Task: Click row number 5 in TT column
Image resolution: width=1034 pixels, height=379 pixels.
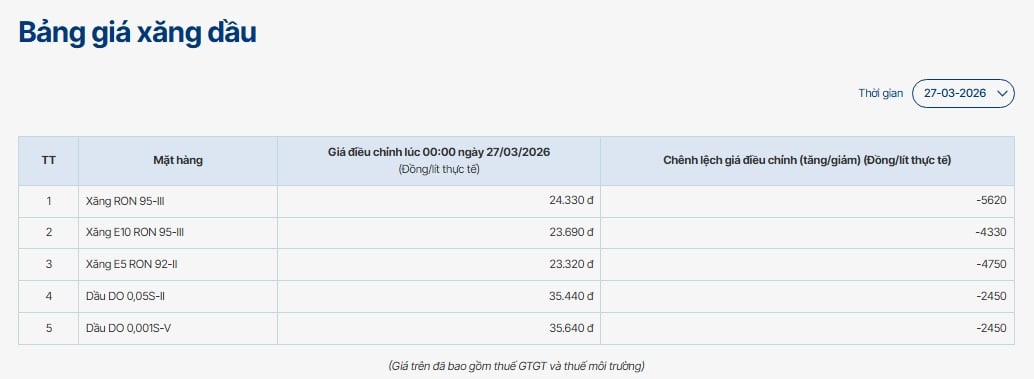Action: pos(48,328)
